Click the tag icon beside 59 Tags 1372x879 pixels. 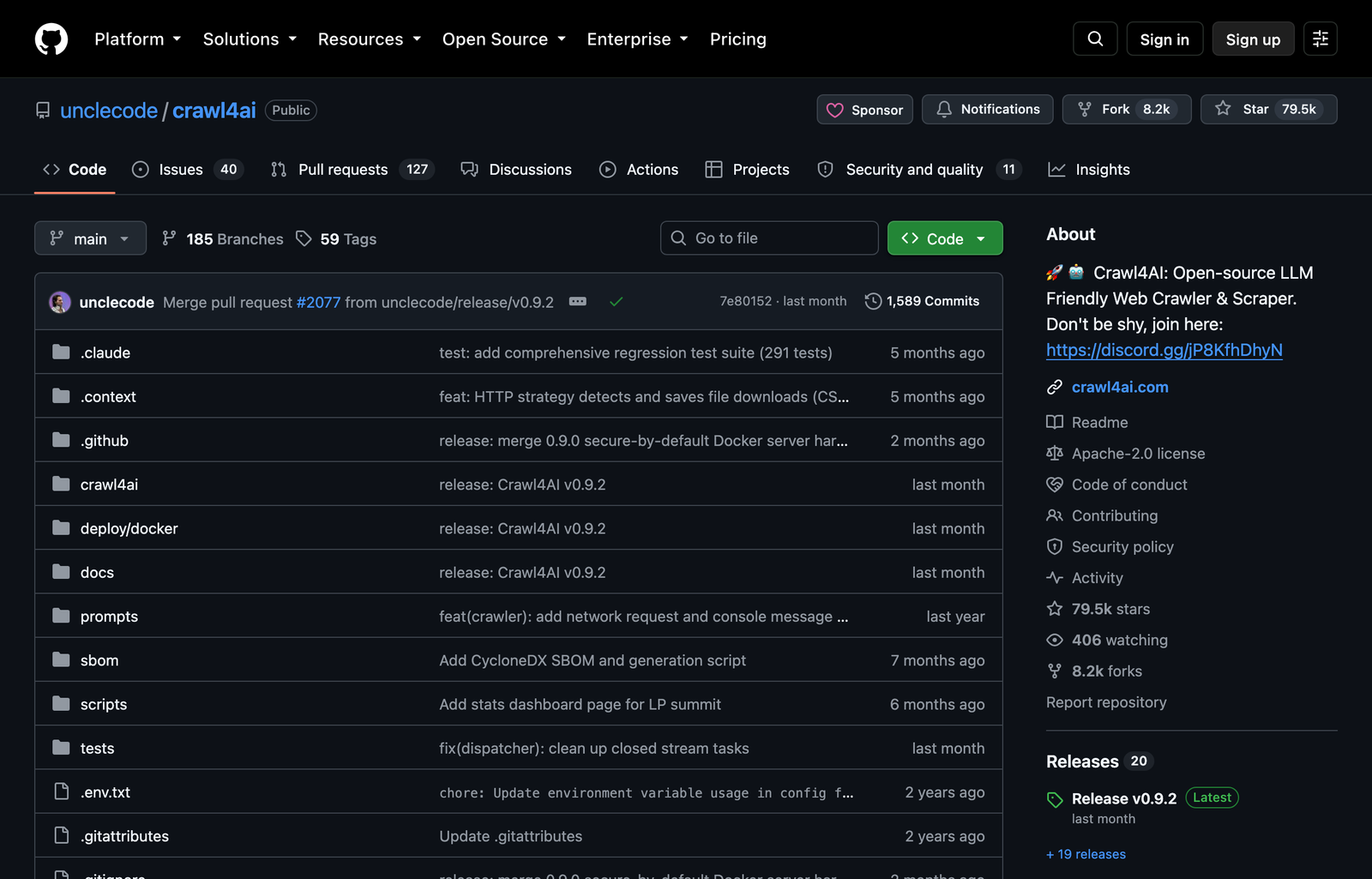point(304,238)
